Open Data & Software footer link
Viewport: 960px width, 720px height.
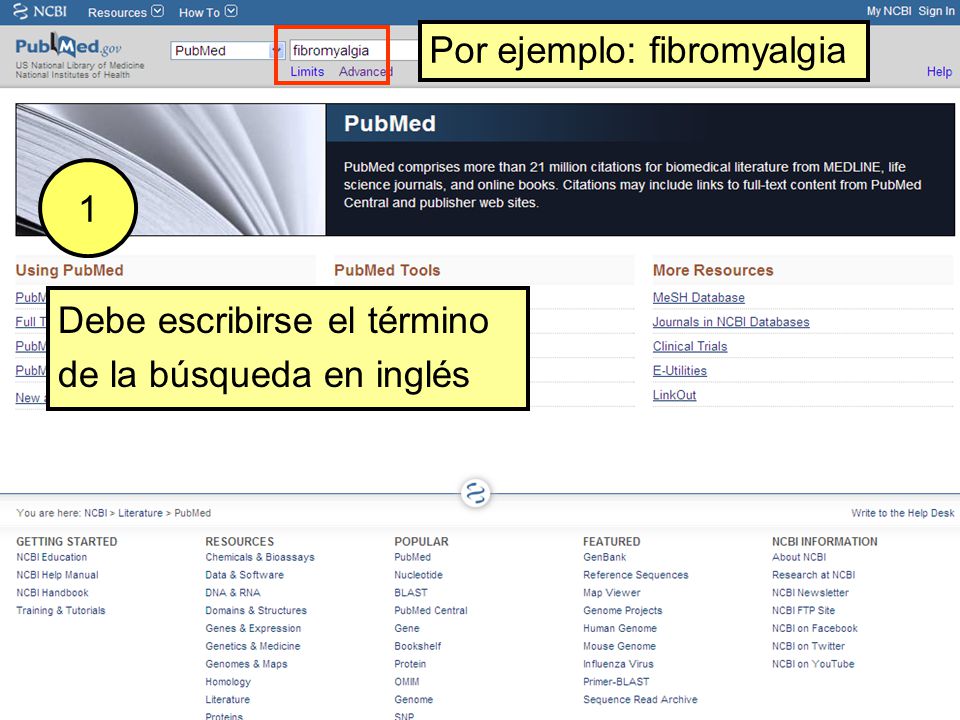point(244,575)
